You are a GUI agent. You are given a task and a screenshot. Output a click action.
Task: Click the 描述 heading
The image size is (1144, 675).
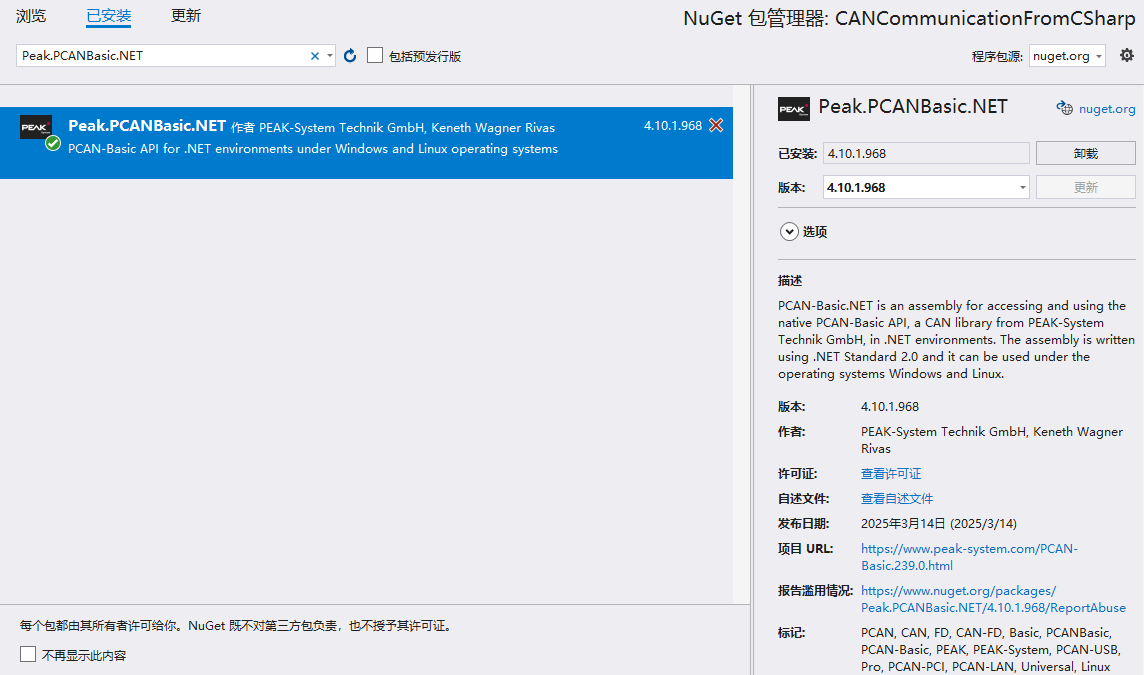(x=789, y=281)
